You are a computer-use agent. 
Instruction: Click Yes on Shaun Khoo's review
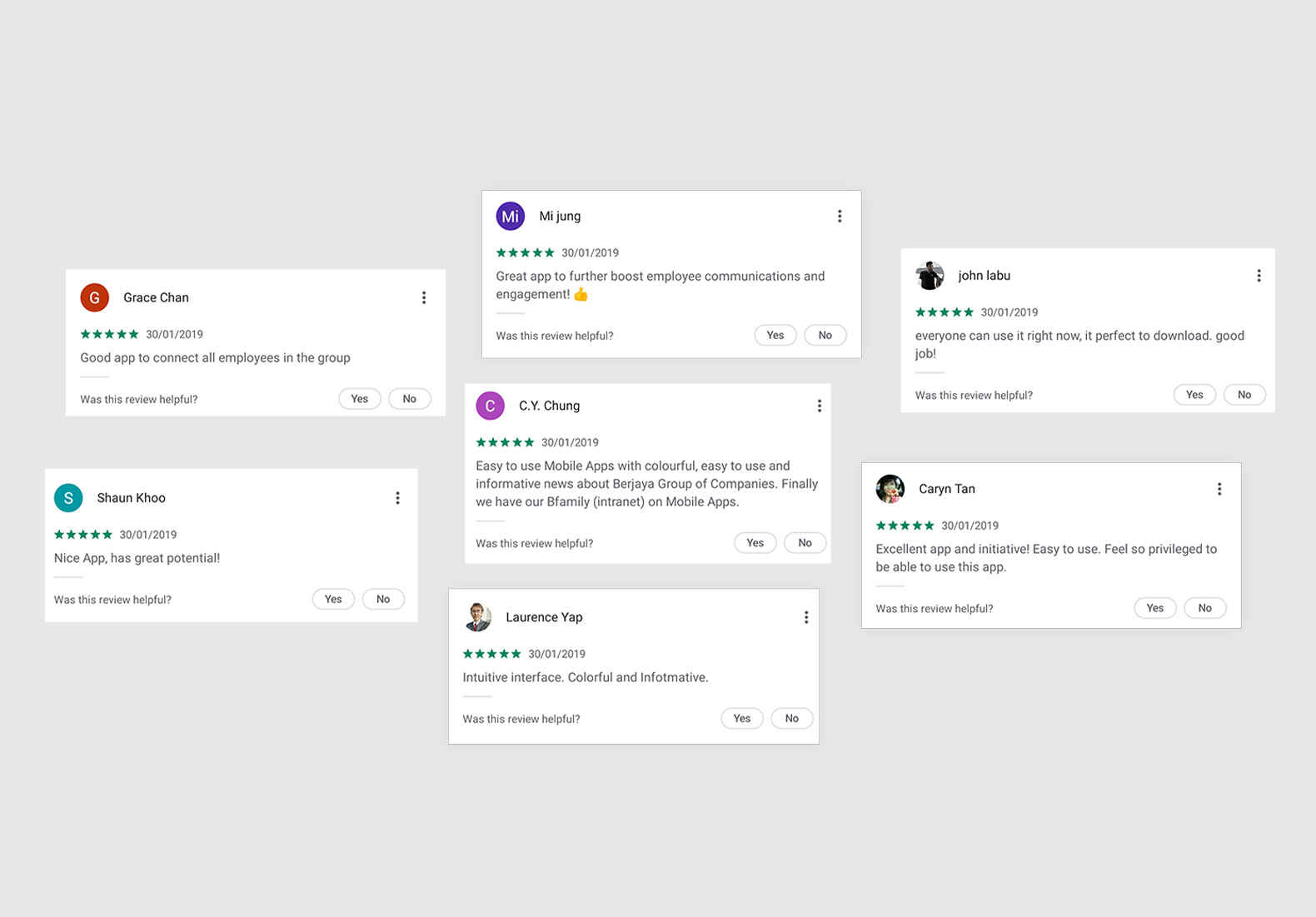[x=333, y=599]
